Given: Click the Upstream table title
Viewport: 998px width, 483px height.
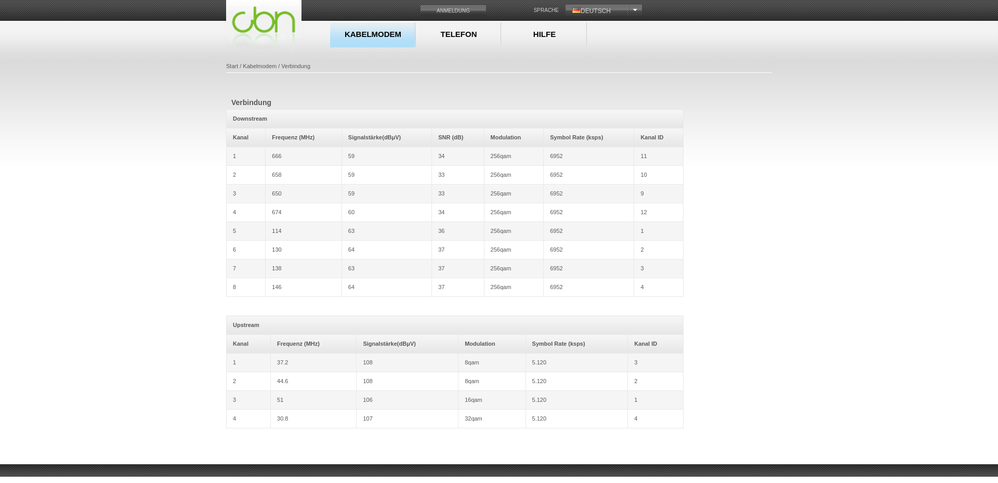Looking at the screenshot, I should pyautogui.click(x=246, y=325).
